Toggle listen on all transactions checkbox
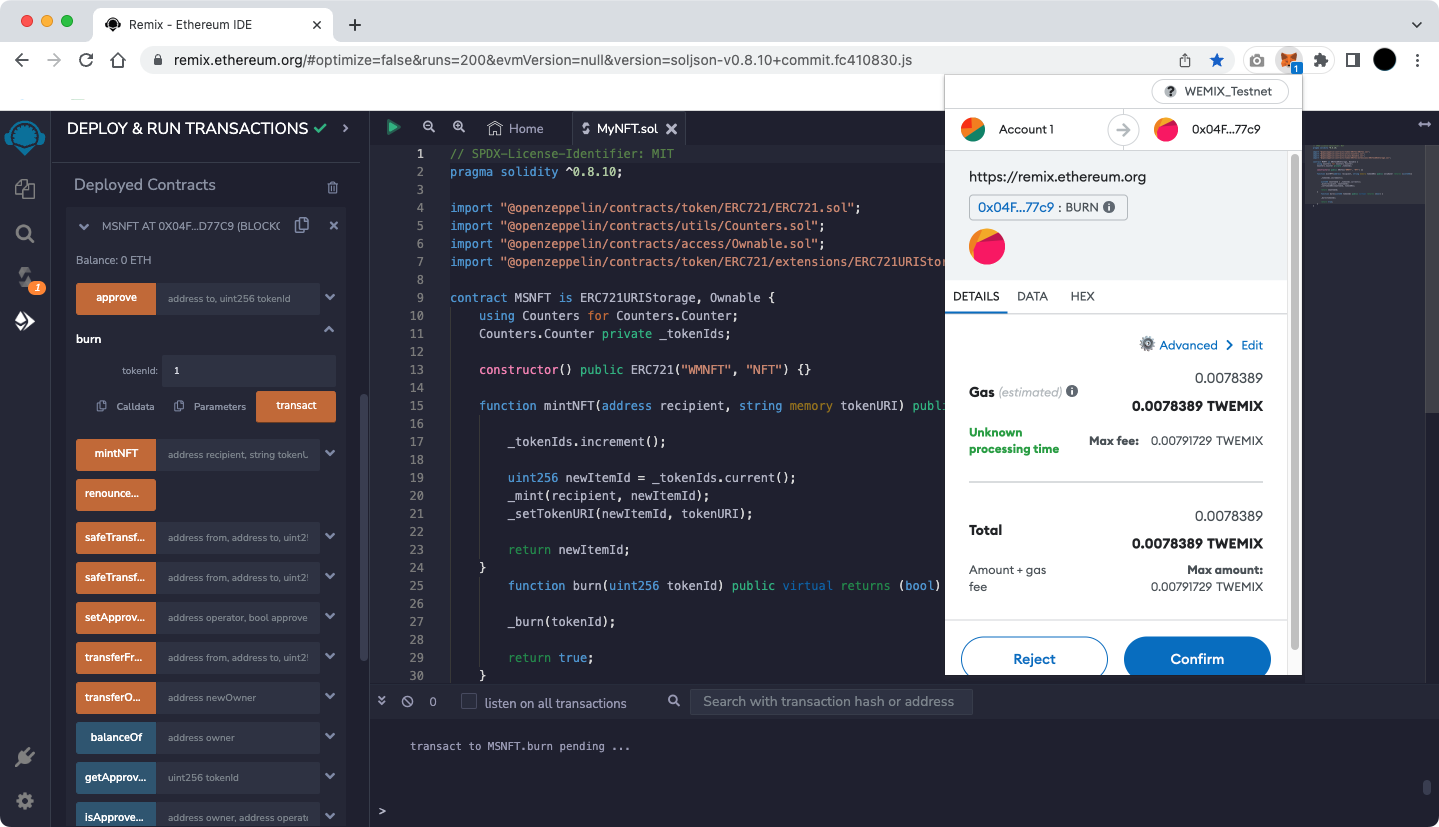This screenshot has width=1439, height=827. pos(468,702)
